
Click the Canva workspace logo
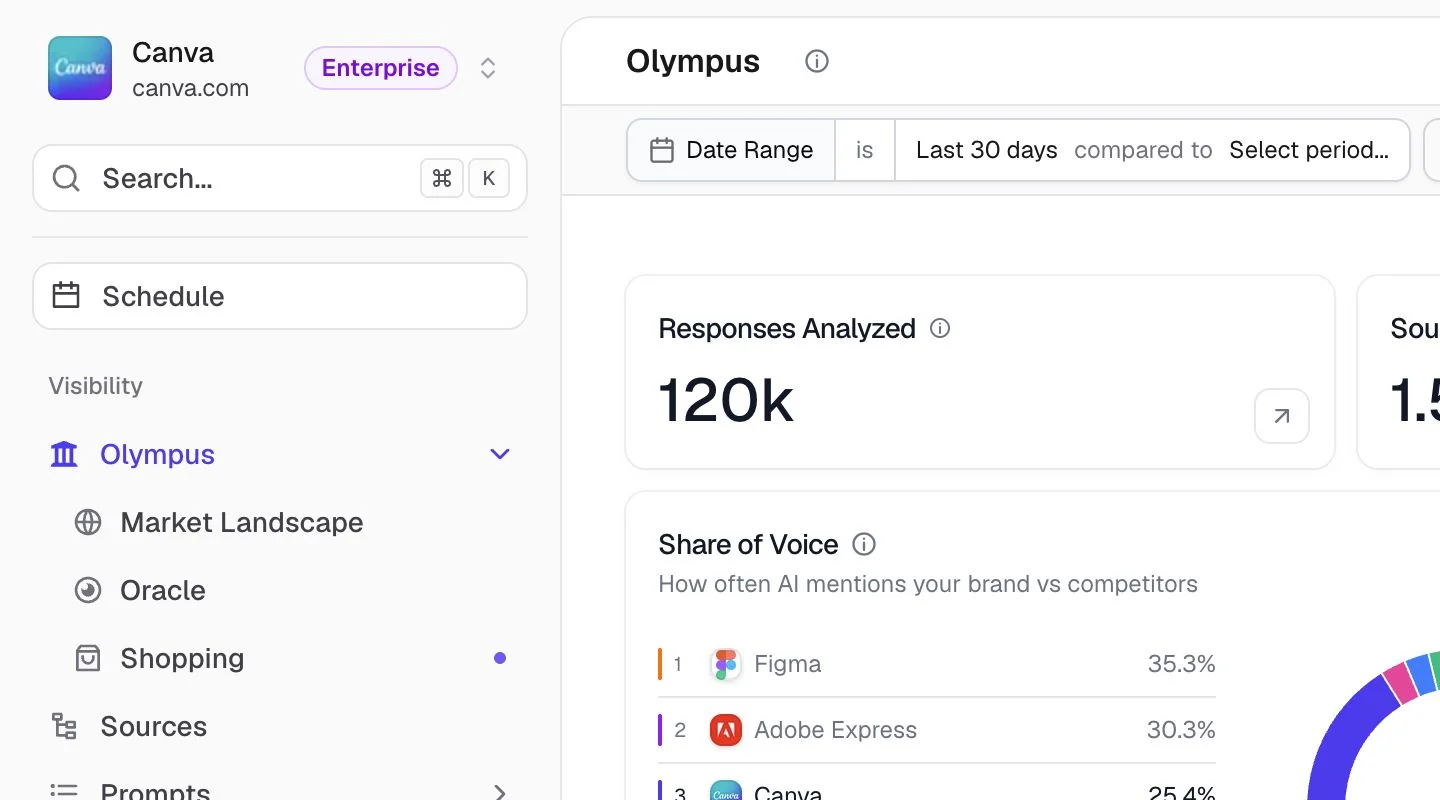[x=80, y=68]
